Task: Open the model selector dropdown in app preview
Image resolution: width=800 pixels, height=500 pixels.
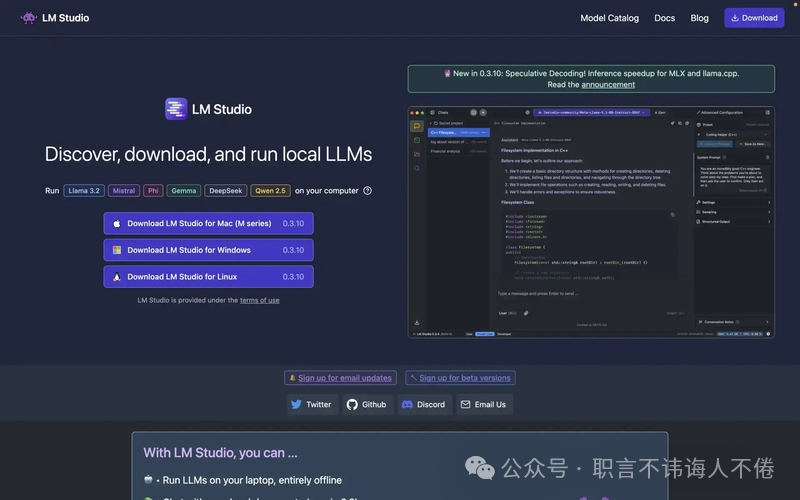Action: click(591, 112)
